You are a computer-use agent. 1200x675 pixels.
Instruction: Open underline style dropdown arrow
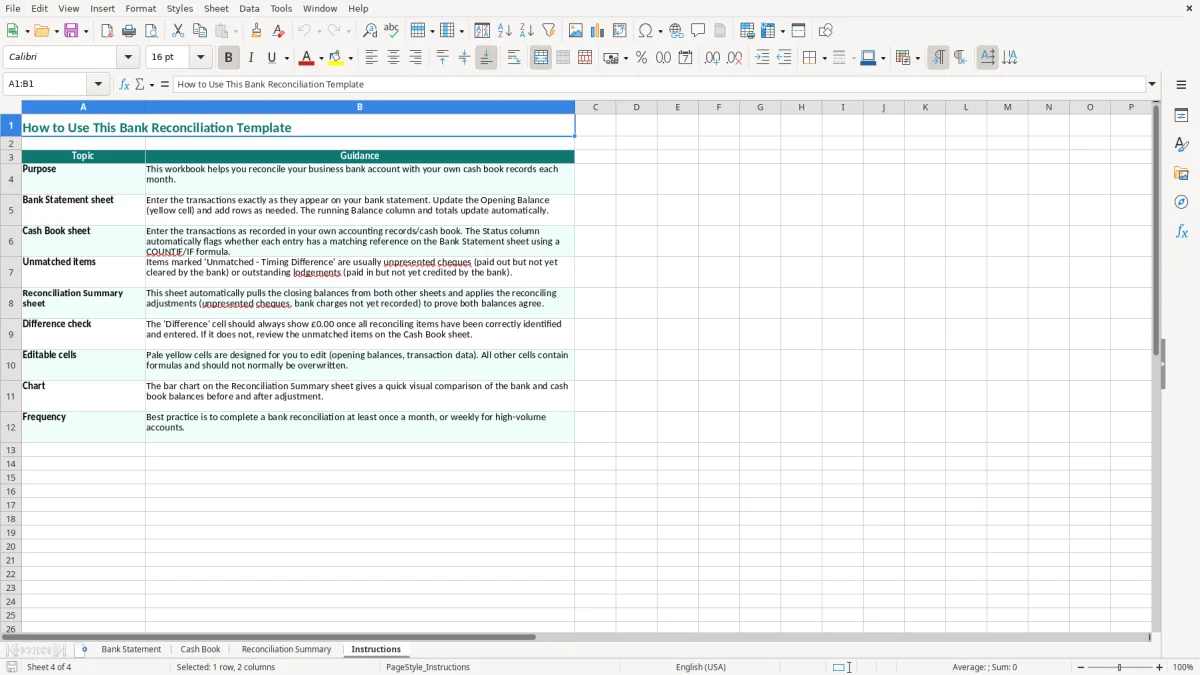(x=286, y=58)
